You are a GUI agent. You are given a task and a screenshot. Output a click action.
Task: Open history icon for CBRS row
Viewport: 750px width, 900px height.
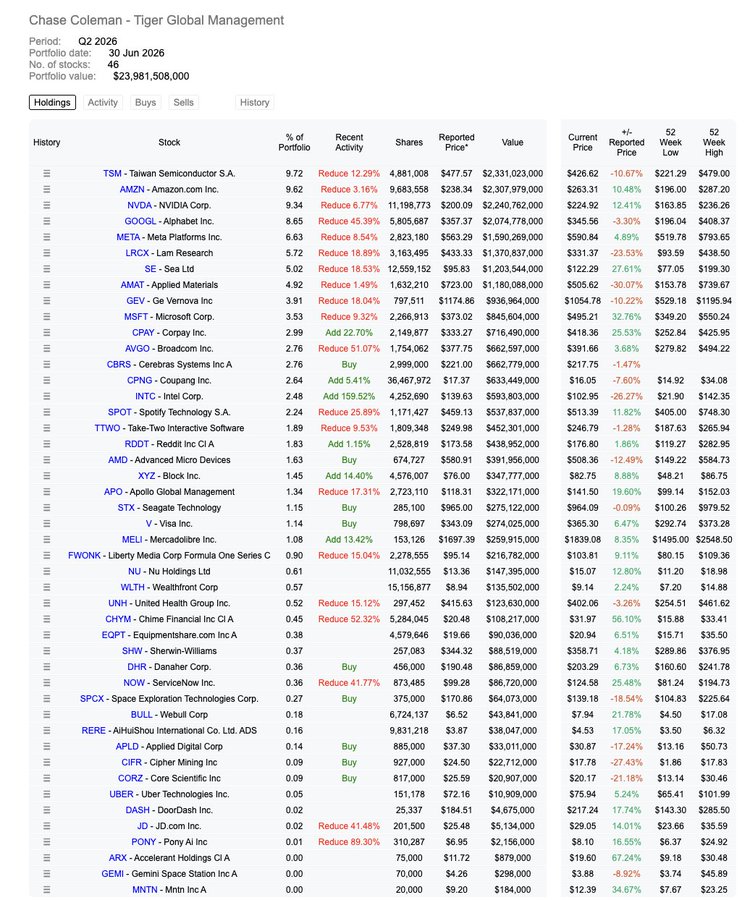[46, 364]
